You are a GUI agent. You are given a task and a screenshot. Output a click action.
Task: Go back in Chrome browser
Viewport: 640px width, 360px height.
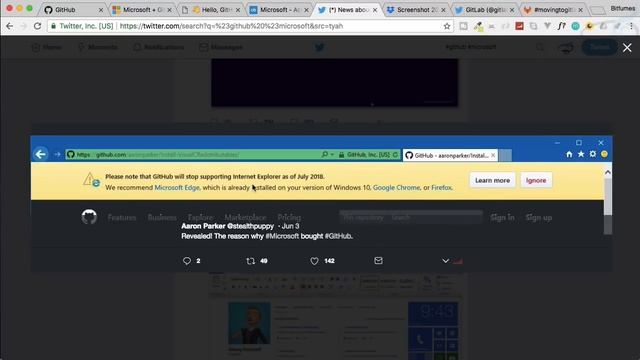tap(9, 26)
